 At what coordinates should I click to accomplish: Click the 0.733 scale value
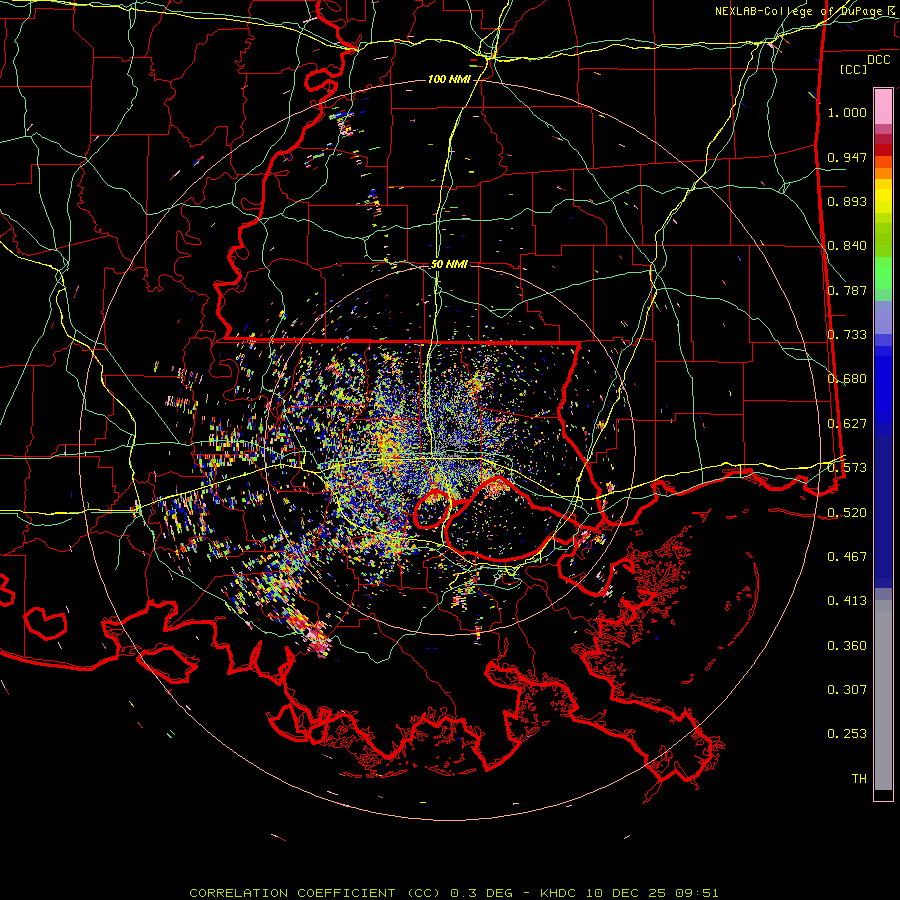pos(847,335)
